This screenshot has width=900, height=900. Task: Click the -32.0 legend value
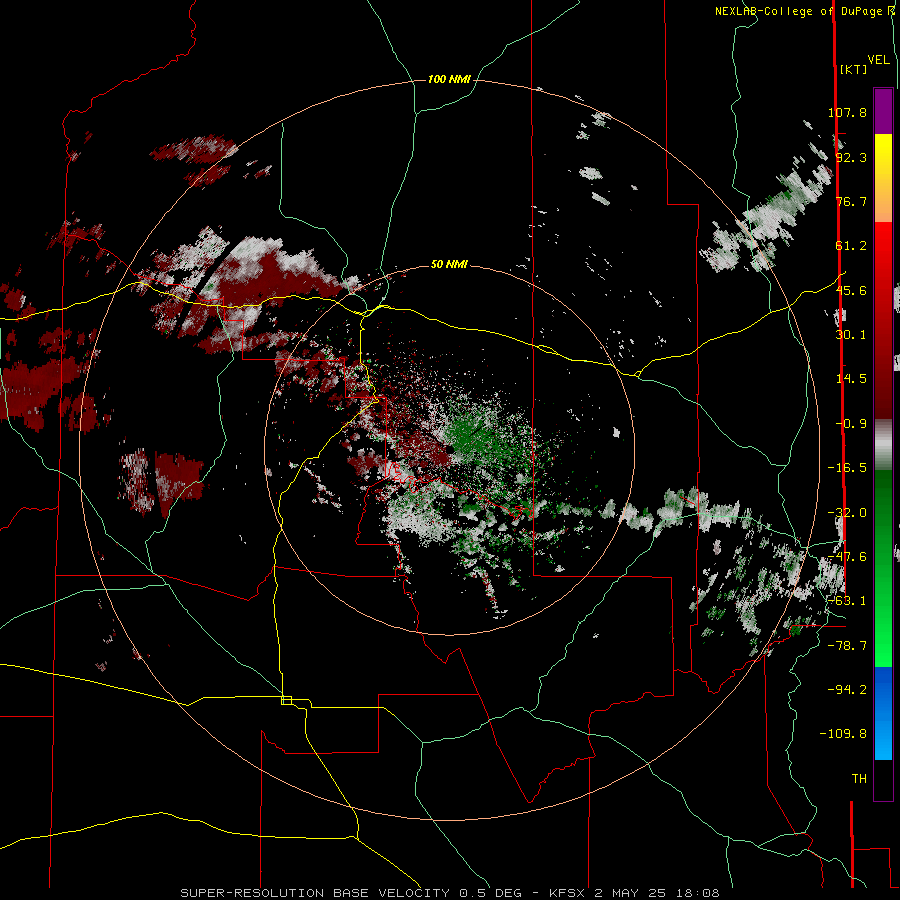pos(847,513)
